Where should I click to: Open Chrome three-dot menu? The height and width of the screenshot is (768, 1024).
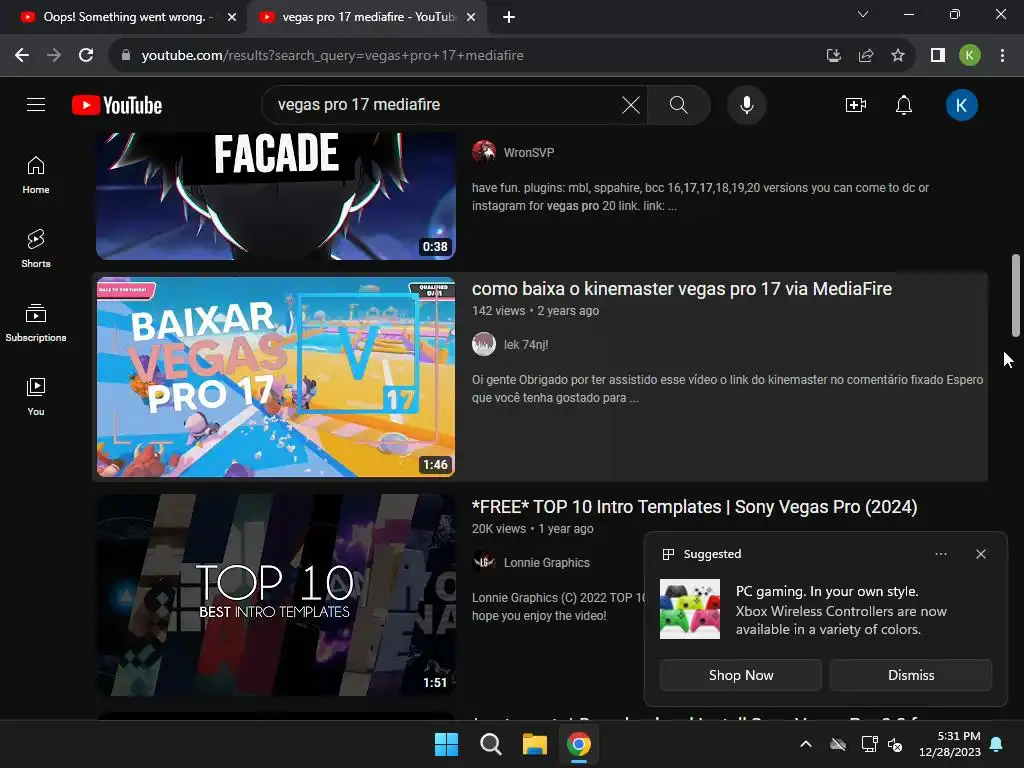point(1002,56)
